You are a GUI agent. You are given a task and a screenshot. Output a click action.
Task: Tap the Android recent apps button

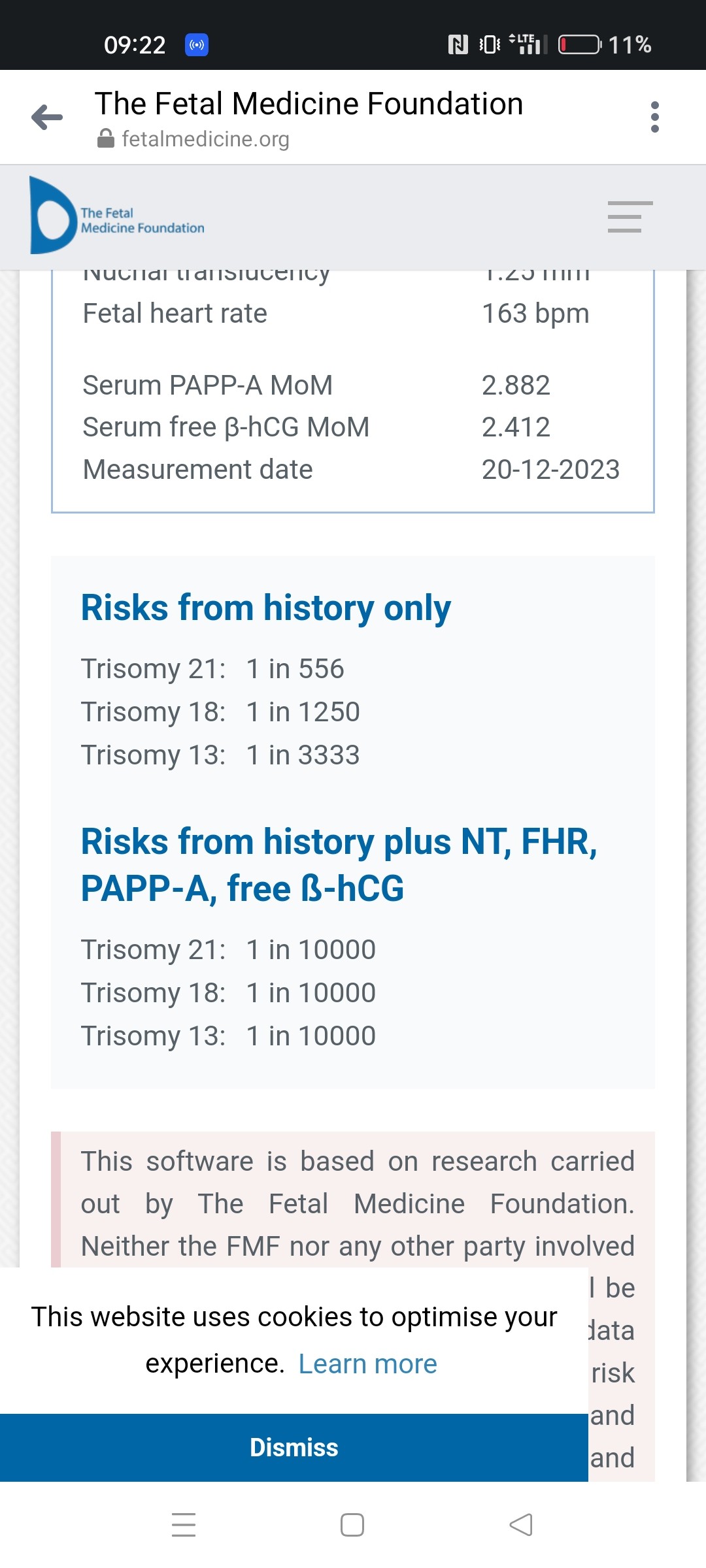pos(184,1525)
